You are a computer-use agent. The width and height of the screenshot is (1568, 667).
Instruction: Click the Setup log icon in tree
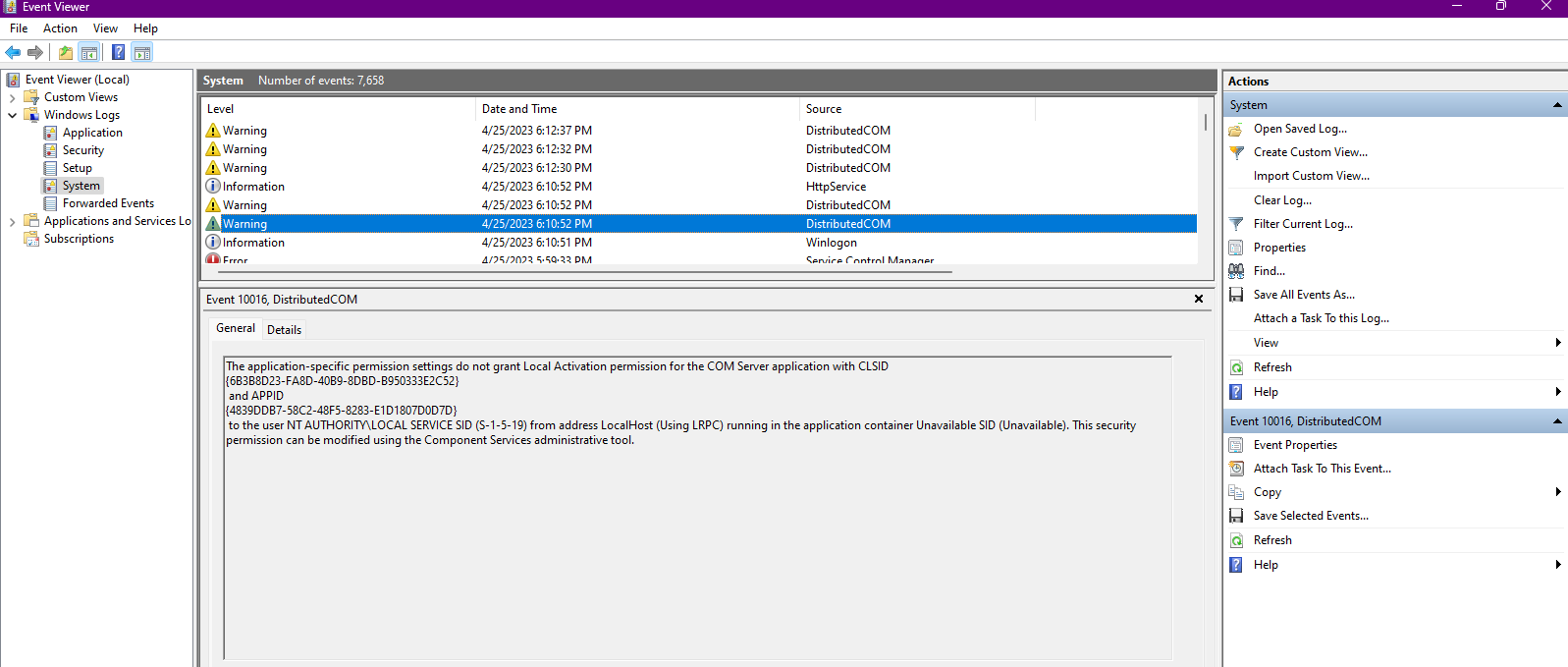click(50, 168)
